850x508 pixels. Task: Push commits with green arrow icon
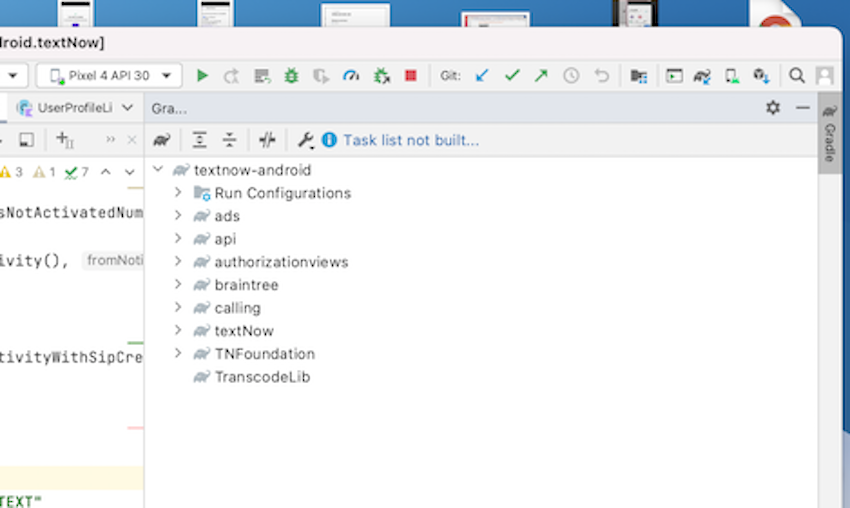pos(541,75)
